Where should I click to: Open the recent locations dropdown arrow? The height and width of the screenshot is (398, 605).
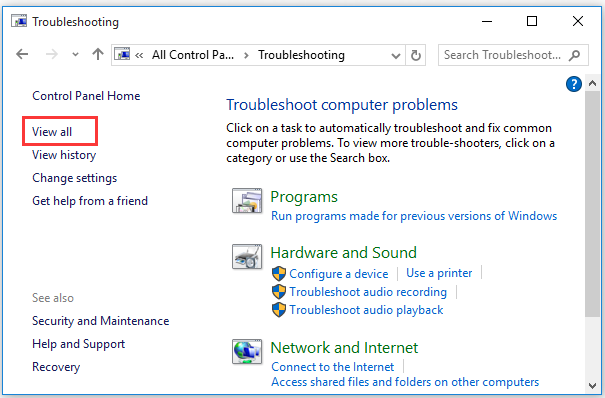(x=75, y=54)
